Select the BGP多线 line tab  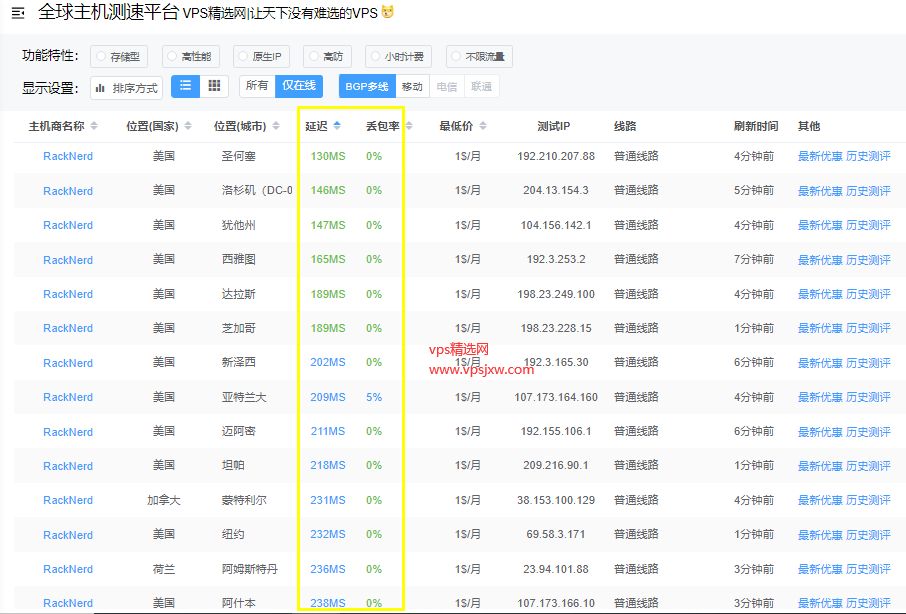(367, 87)
